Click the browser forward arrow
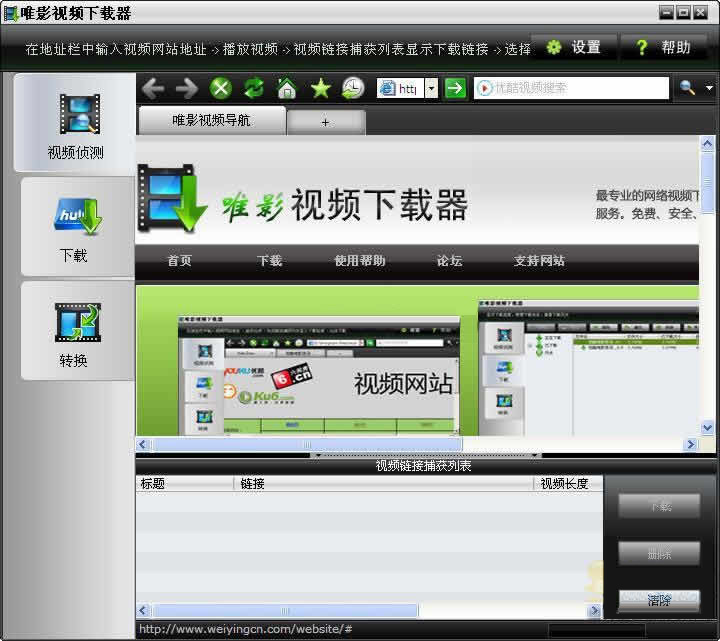 pyautogui.click(x=186, y=89)
